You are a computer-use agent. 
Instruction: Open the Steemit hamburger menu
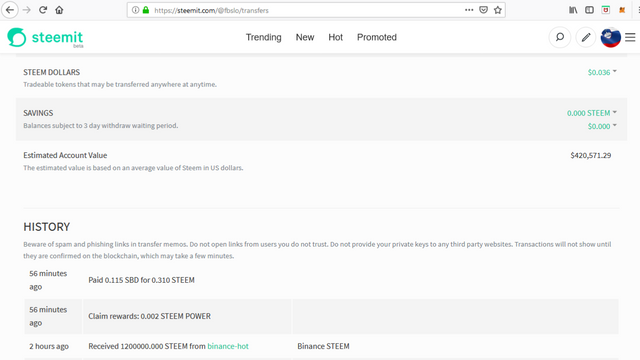click(x=630, y=37)
